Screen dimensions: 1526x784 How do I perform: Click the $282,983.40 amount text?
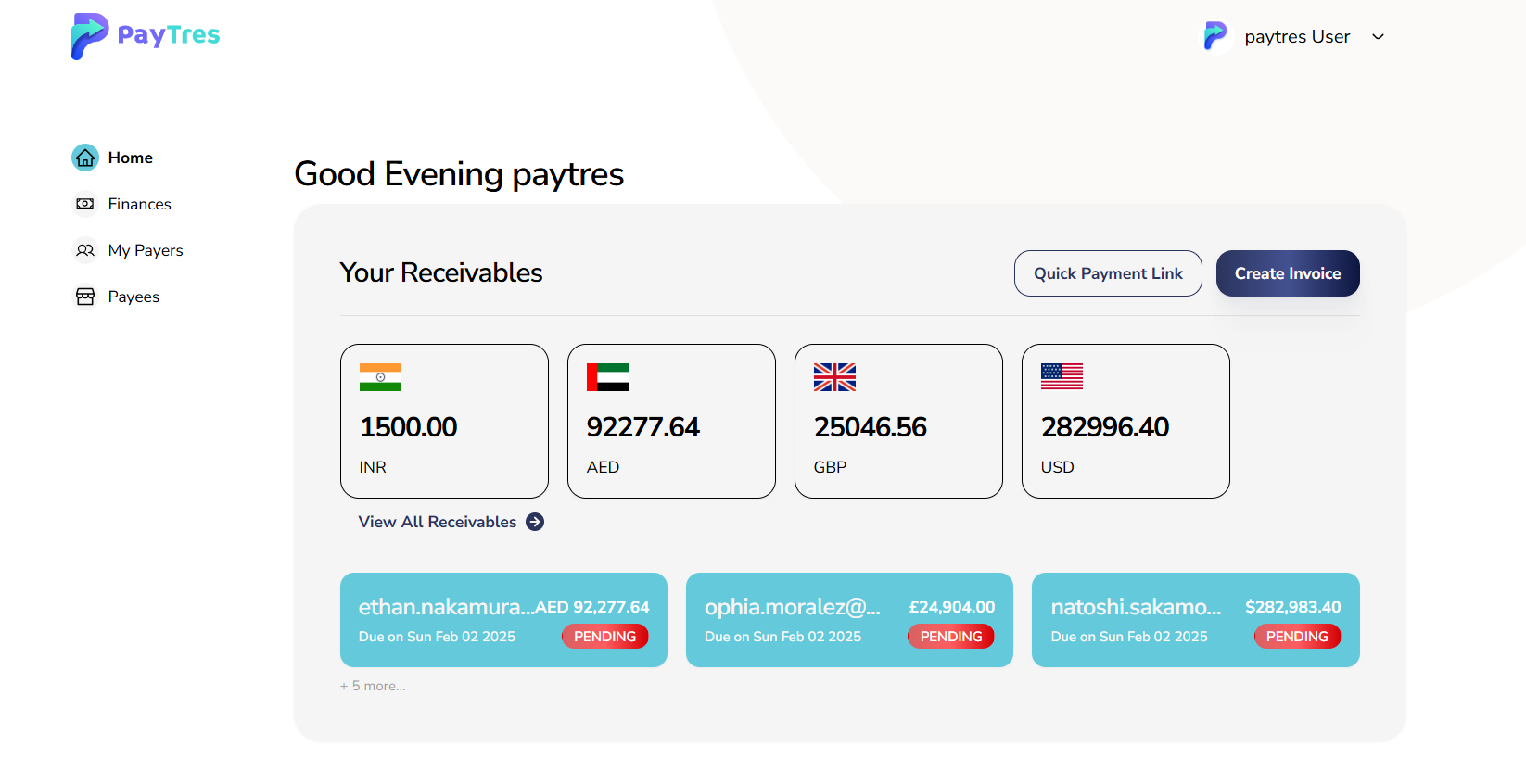(1293, 607)
